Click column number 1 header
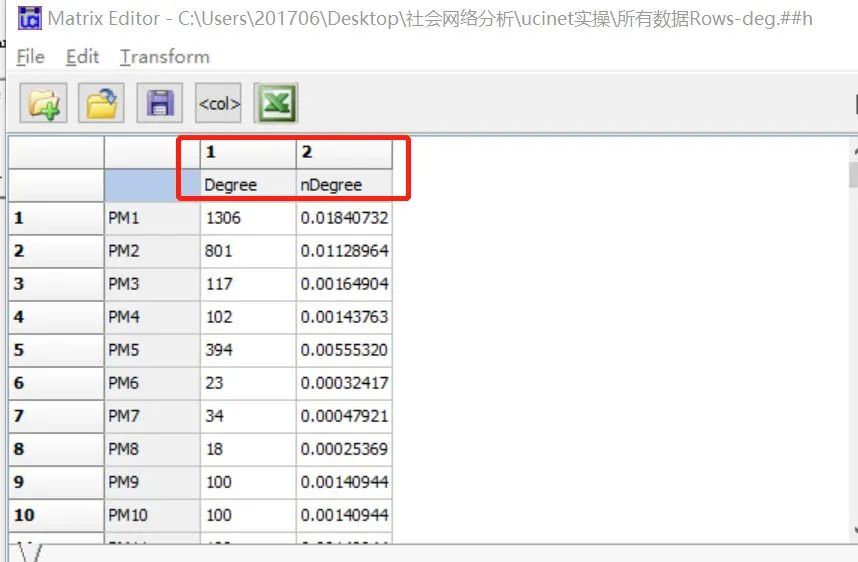 point(248,152)
